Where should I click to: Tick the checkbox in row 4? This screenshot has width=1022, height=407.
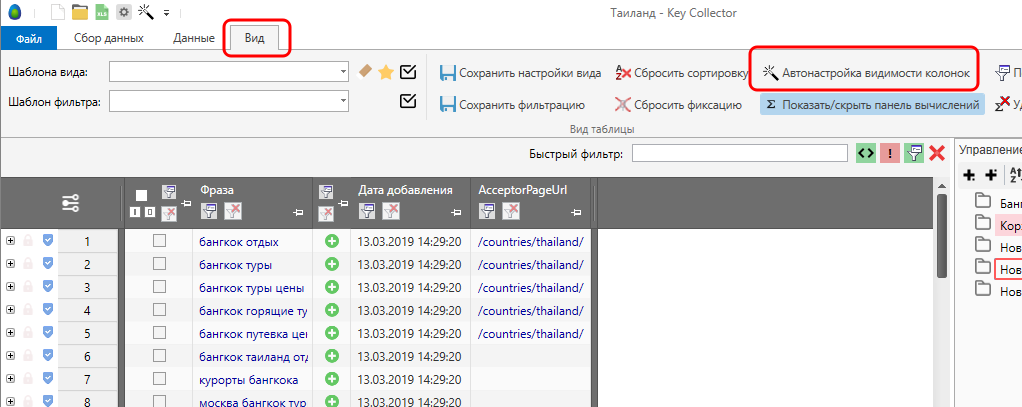[159, 309]
